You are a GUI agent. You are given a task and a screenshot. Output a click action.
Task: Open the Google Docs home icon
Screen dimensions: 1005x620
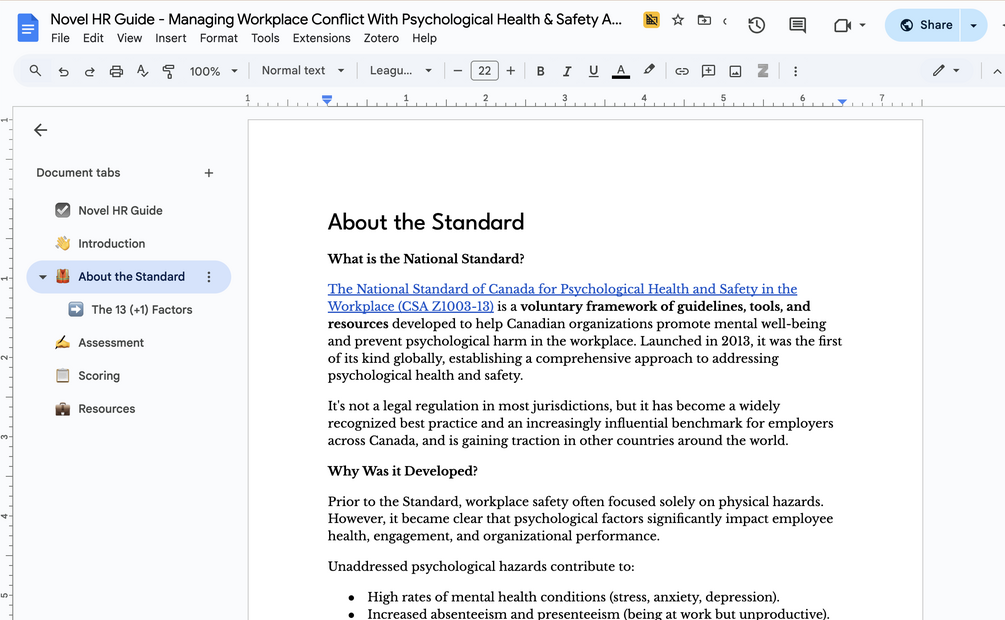tap(28, 28)
